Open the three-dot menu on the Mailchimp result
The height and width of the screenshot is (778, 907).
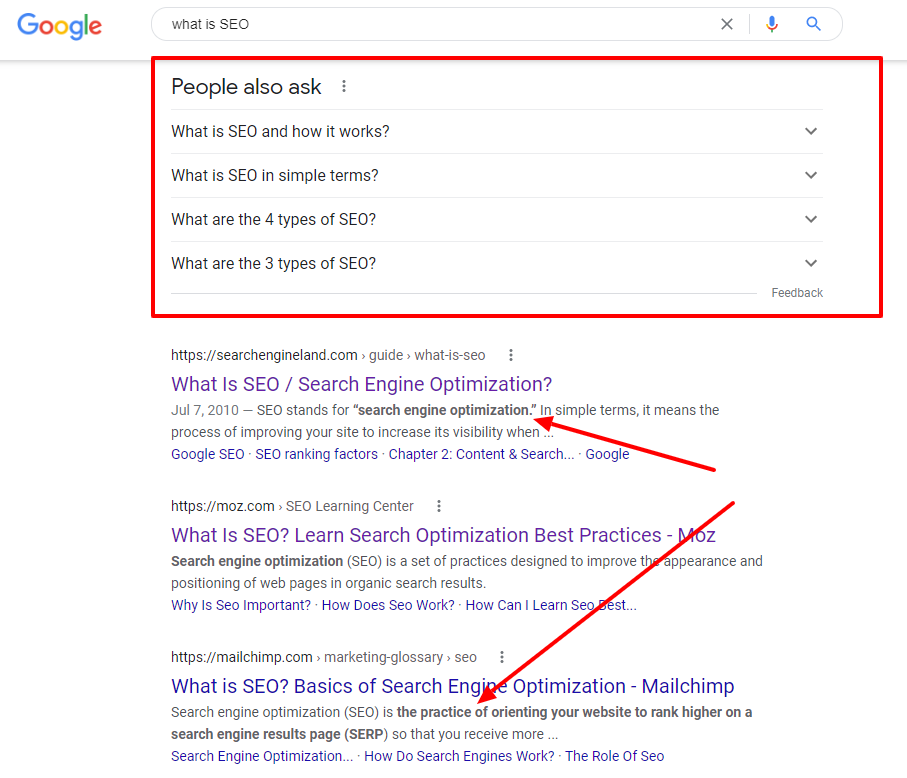[x=501, y=657]
